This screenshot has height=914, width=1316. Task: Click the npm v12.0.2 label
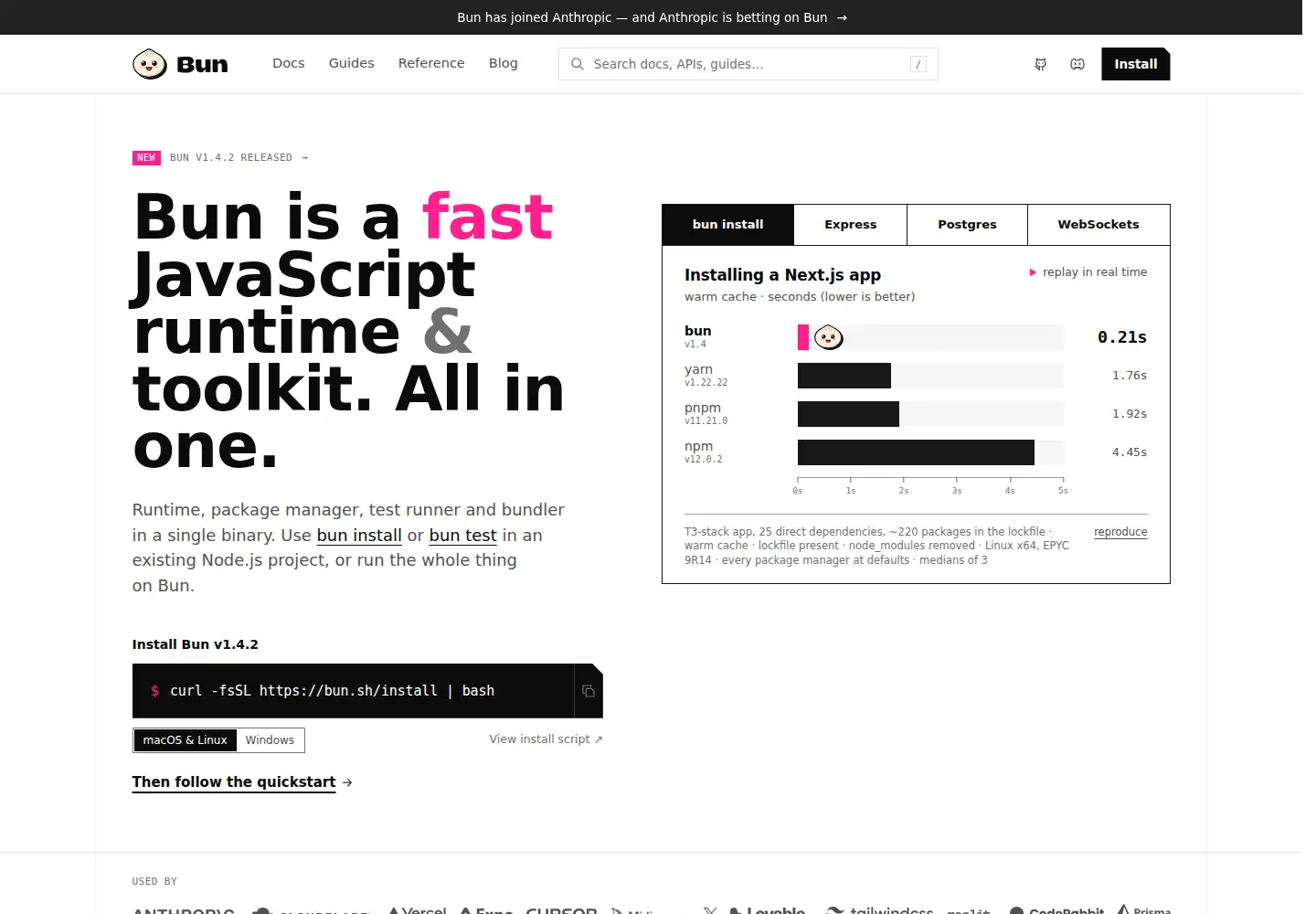click(x=704, y=452)
